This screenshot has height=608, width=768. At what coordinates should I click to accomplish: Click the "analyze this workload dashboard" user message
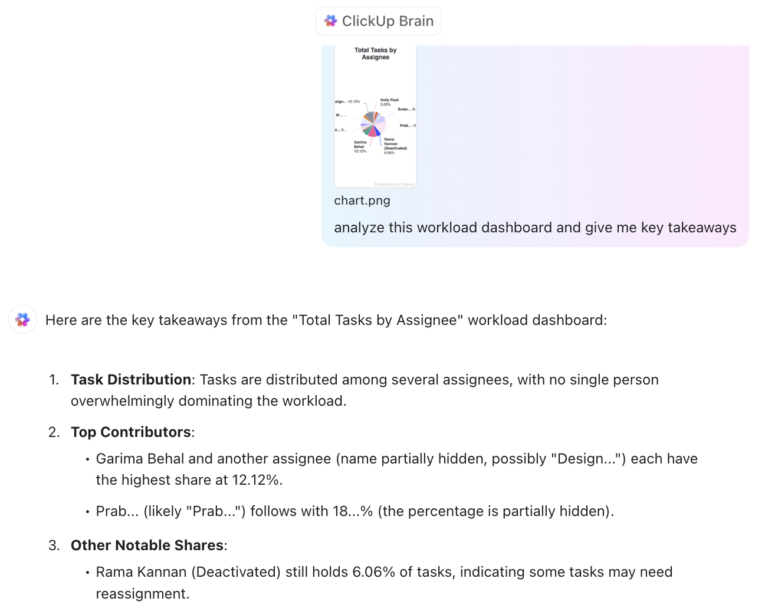[x=535, y=227]
